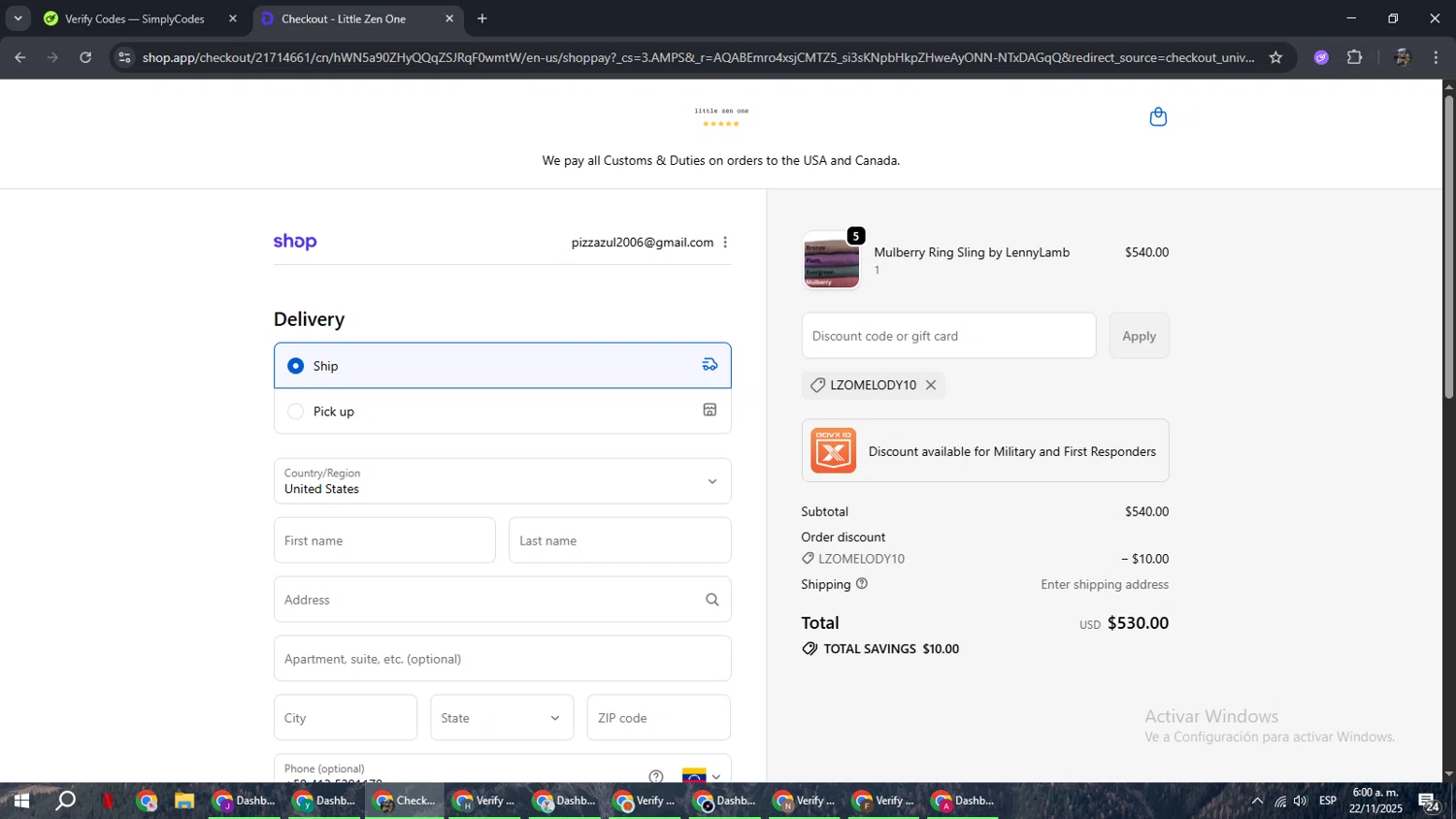Expand the Country/Region dropdown
The image size is (1456, 819).
(x=503, y=481)
